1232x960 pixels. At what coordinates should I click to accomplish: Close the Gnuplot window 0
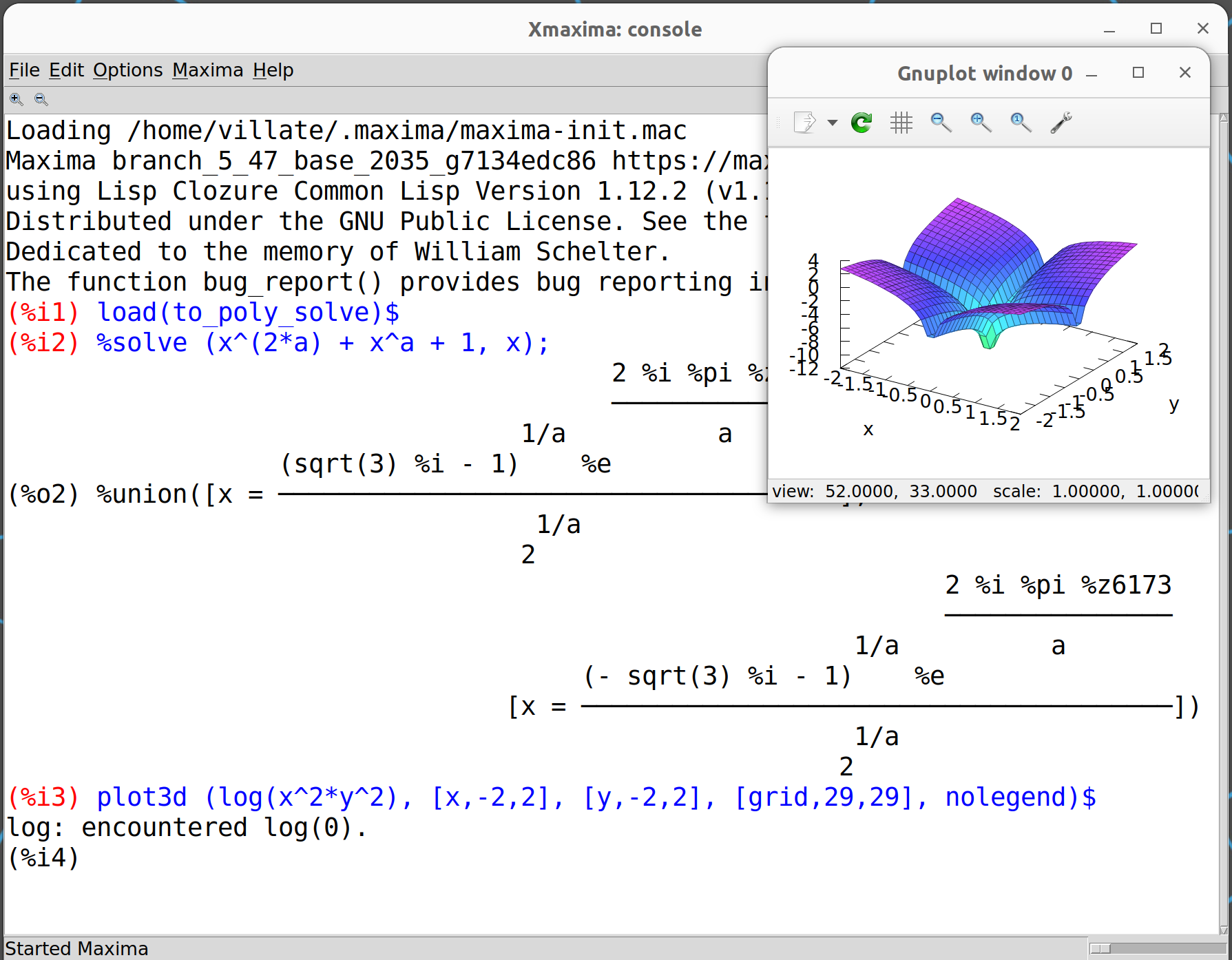pos(1184,73)
